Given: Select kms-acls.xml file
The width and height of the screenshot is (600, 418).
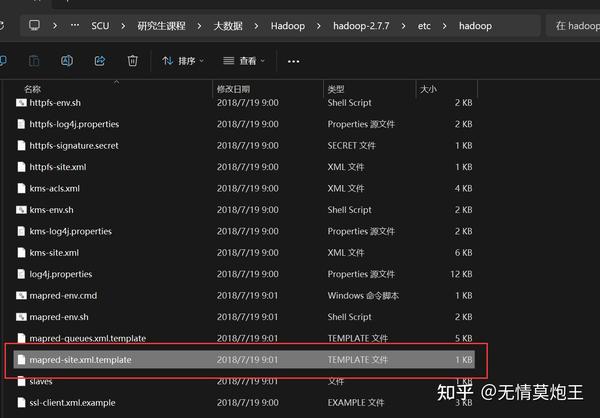Looking at the screenshot, I should click(x=244, y=188).
